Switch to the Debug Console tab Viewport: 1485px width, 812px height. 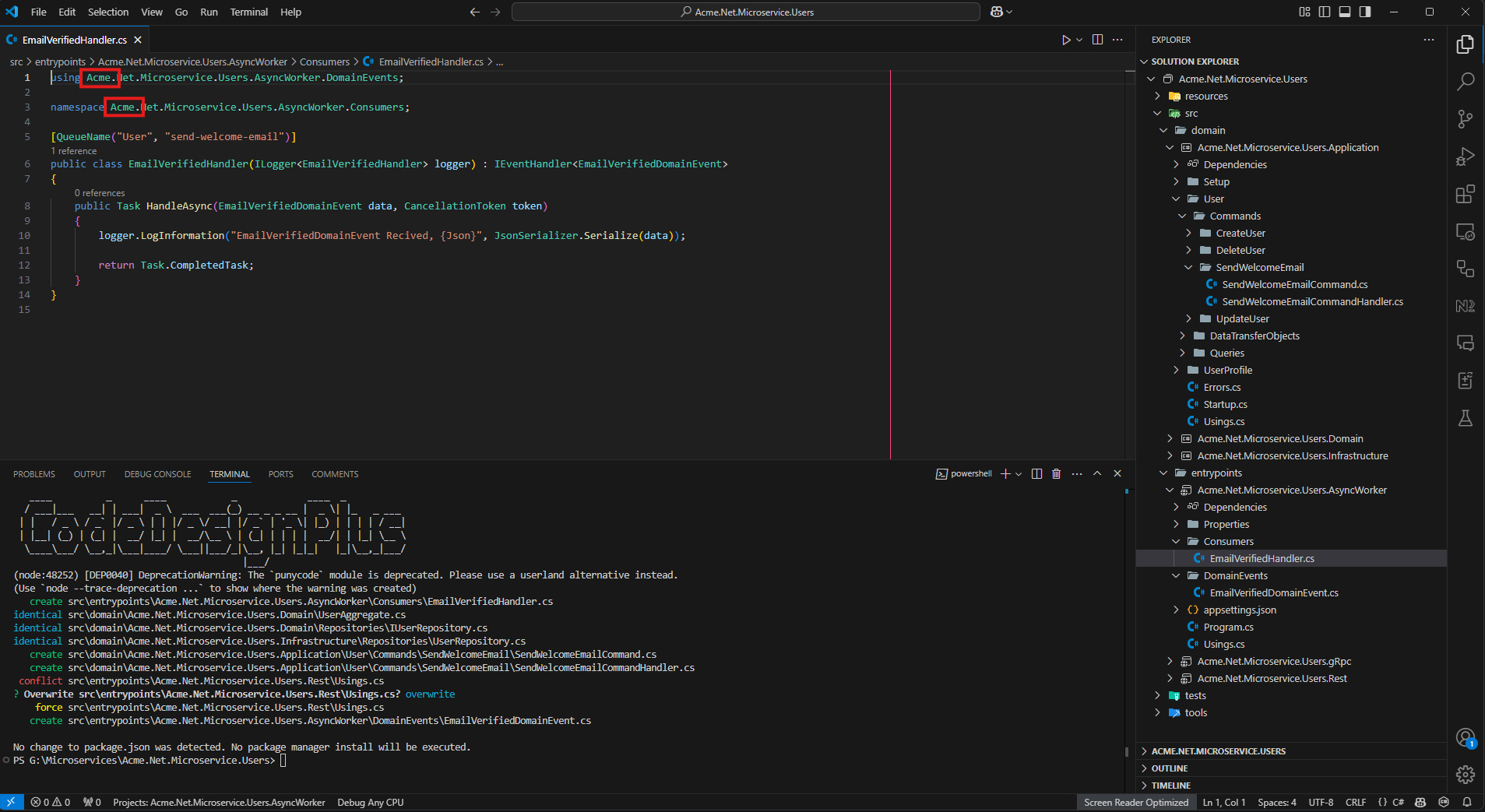tap(157, 474)
